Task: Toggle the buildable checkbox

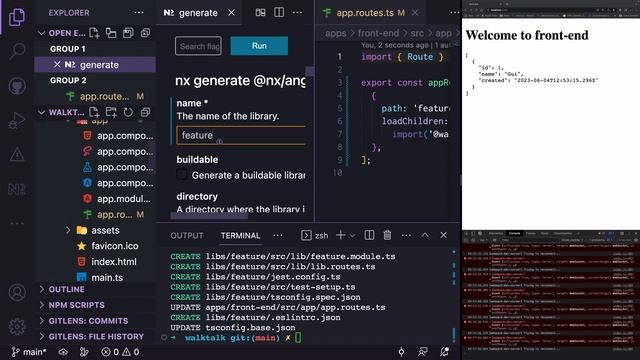Action: pyautogui.click(x=182, y=175)
